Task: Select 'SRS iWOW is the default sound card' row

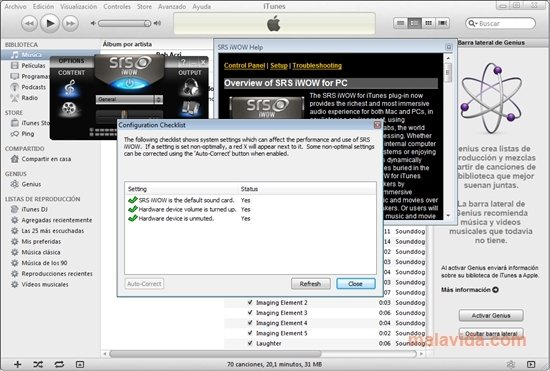Action: tap(250, 200)
